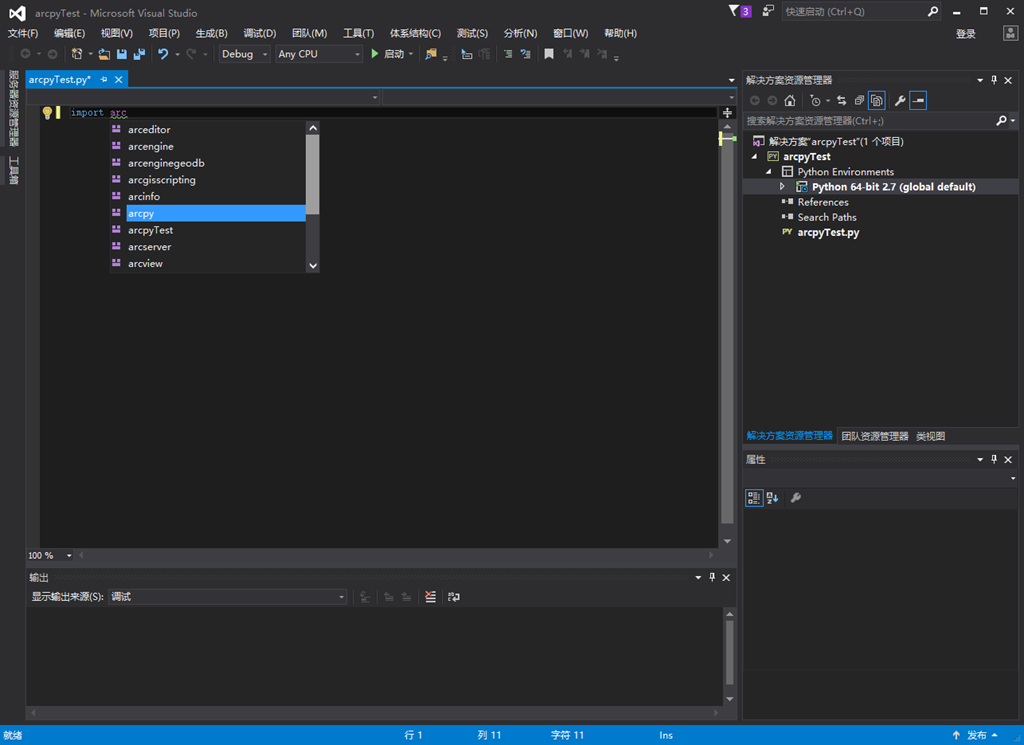Screen dimensions: 1024x745
Task: Pin the arcpyTest.py editor tab
Action: point(104,80)
